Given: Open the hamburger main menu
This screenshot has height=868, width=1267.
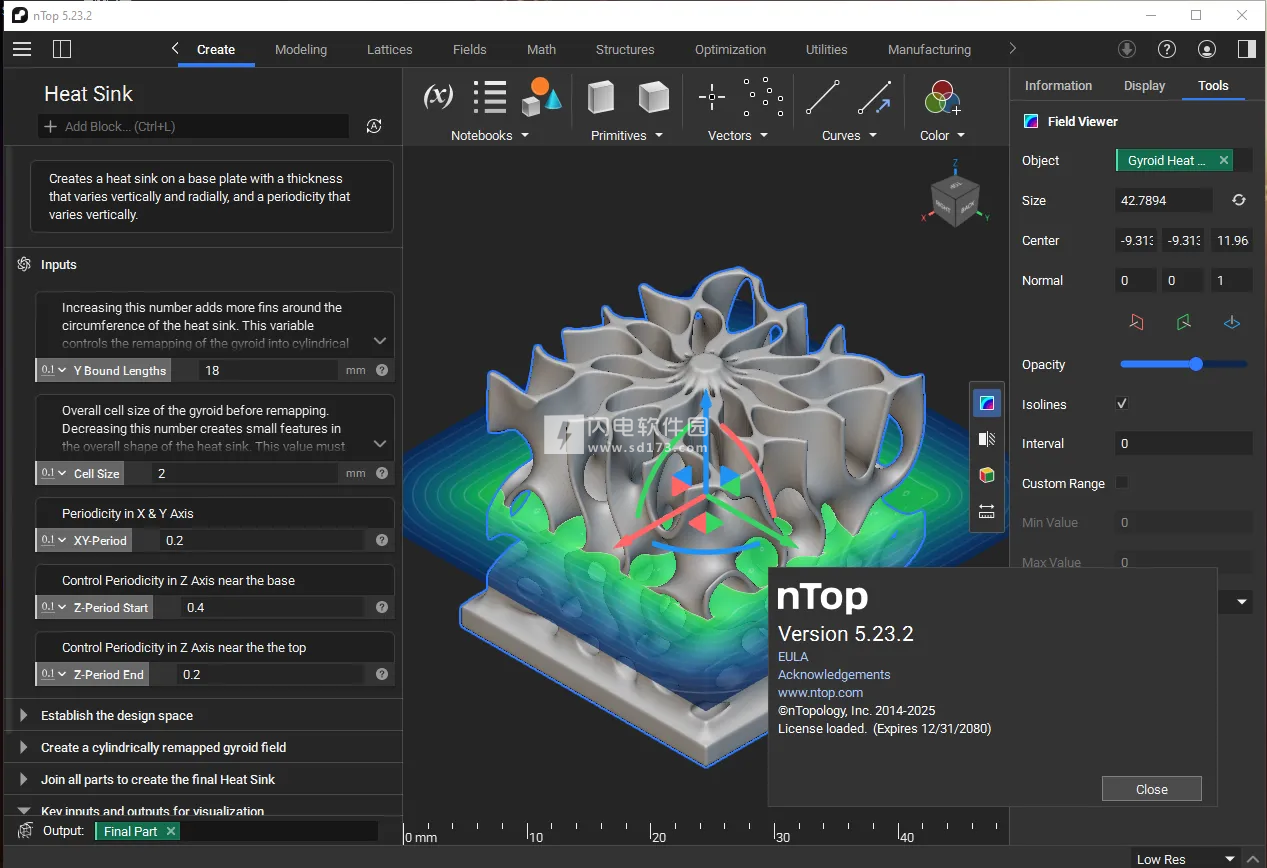Looking at the screenshot, I should pyautogui.click(x=22, y=49).
